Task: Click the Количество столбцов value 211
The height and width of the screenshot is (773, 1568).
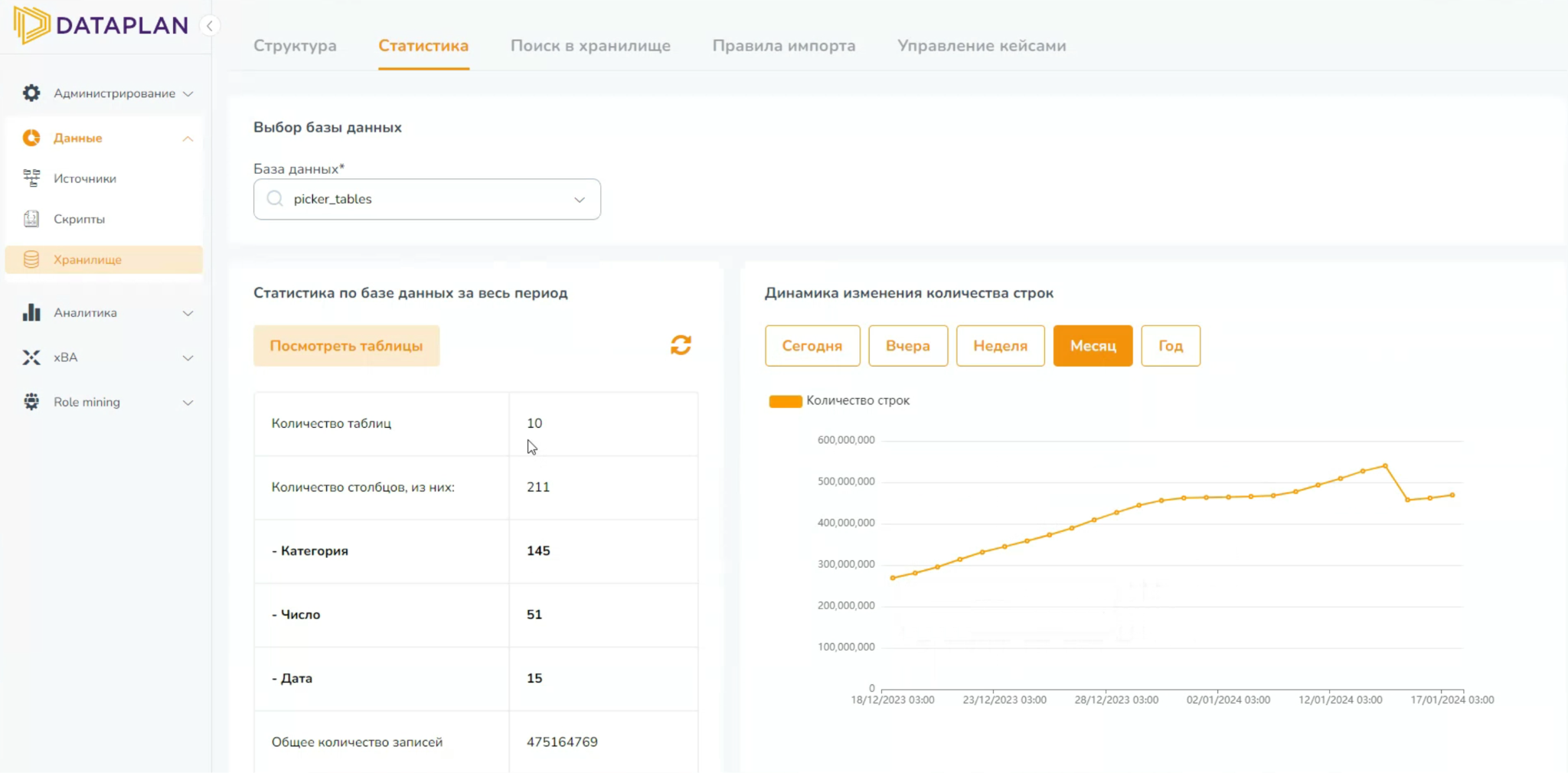Action: point(538,487)
